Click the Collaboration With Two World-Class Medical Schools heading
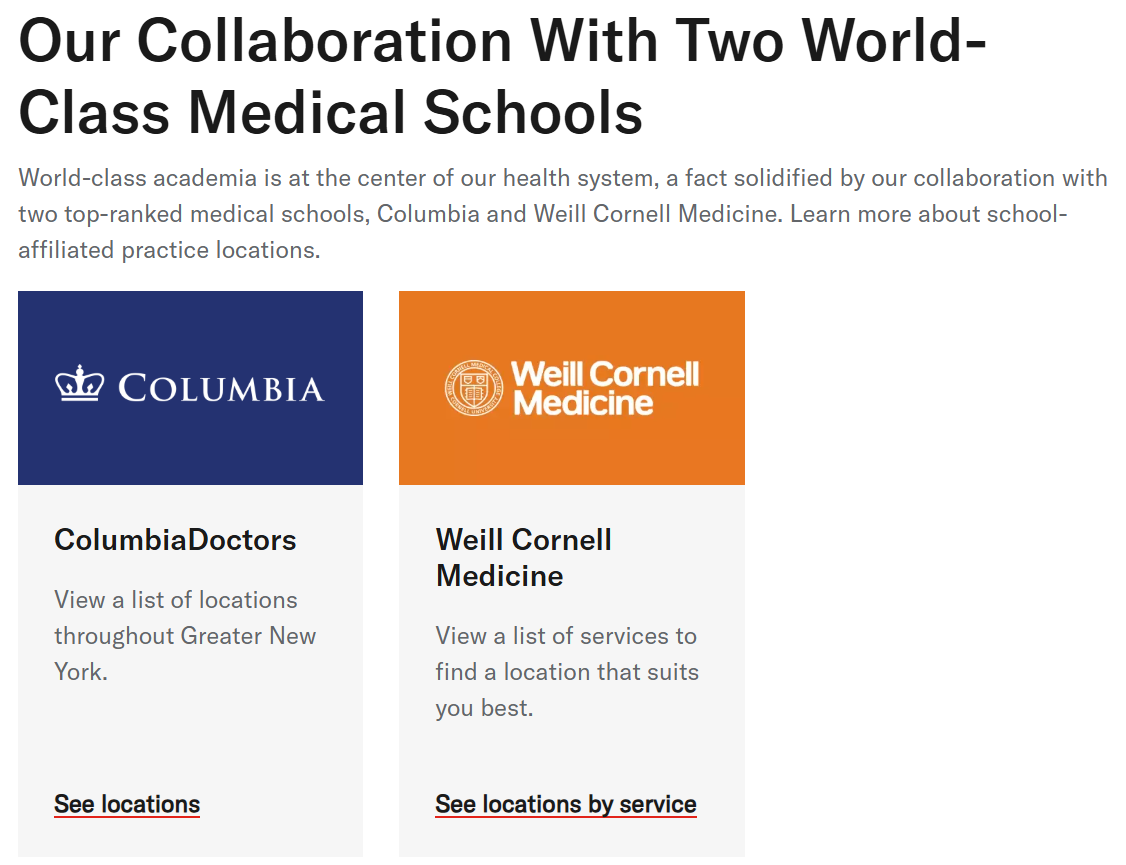Viewport: 1126px width, 865px height. coord(503,76)
